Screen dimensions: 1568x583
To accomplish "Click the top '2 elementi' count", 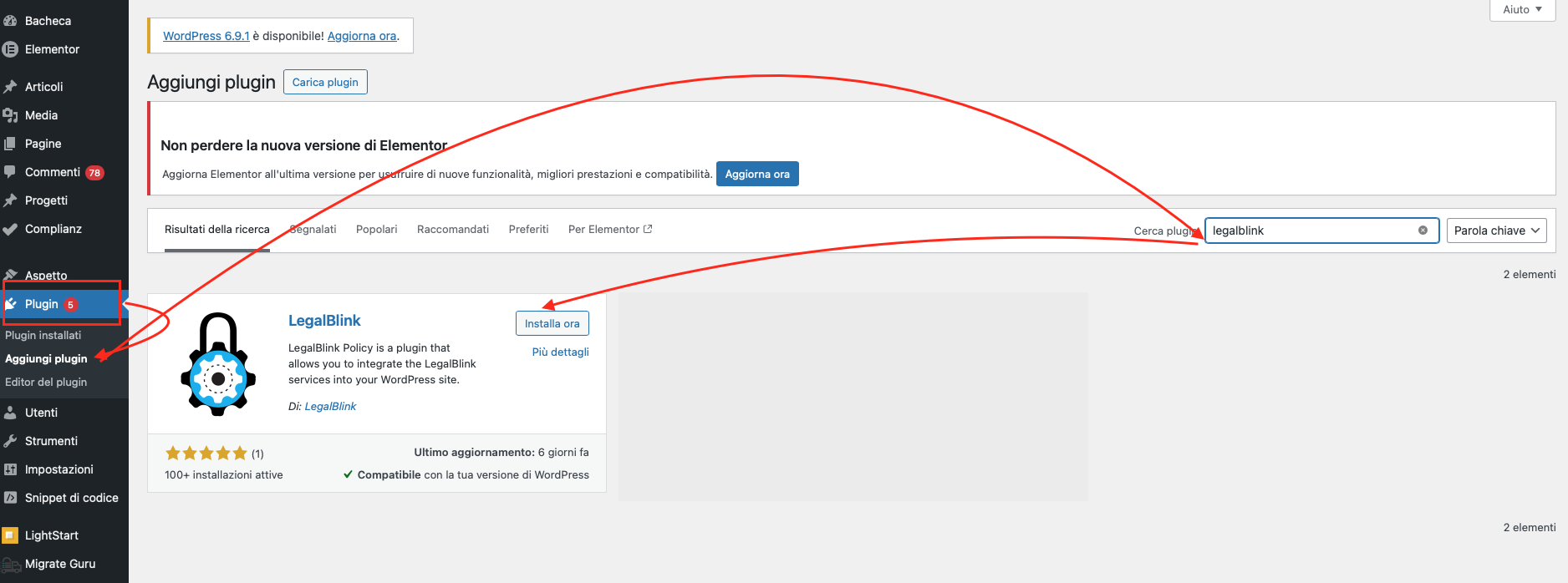I will 1530,275.
